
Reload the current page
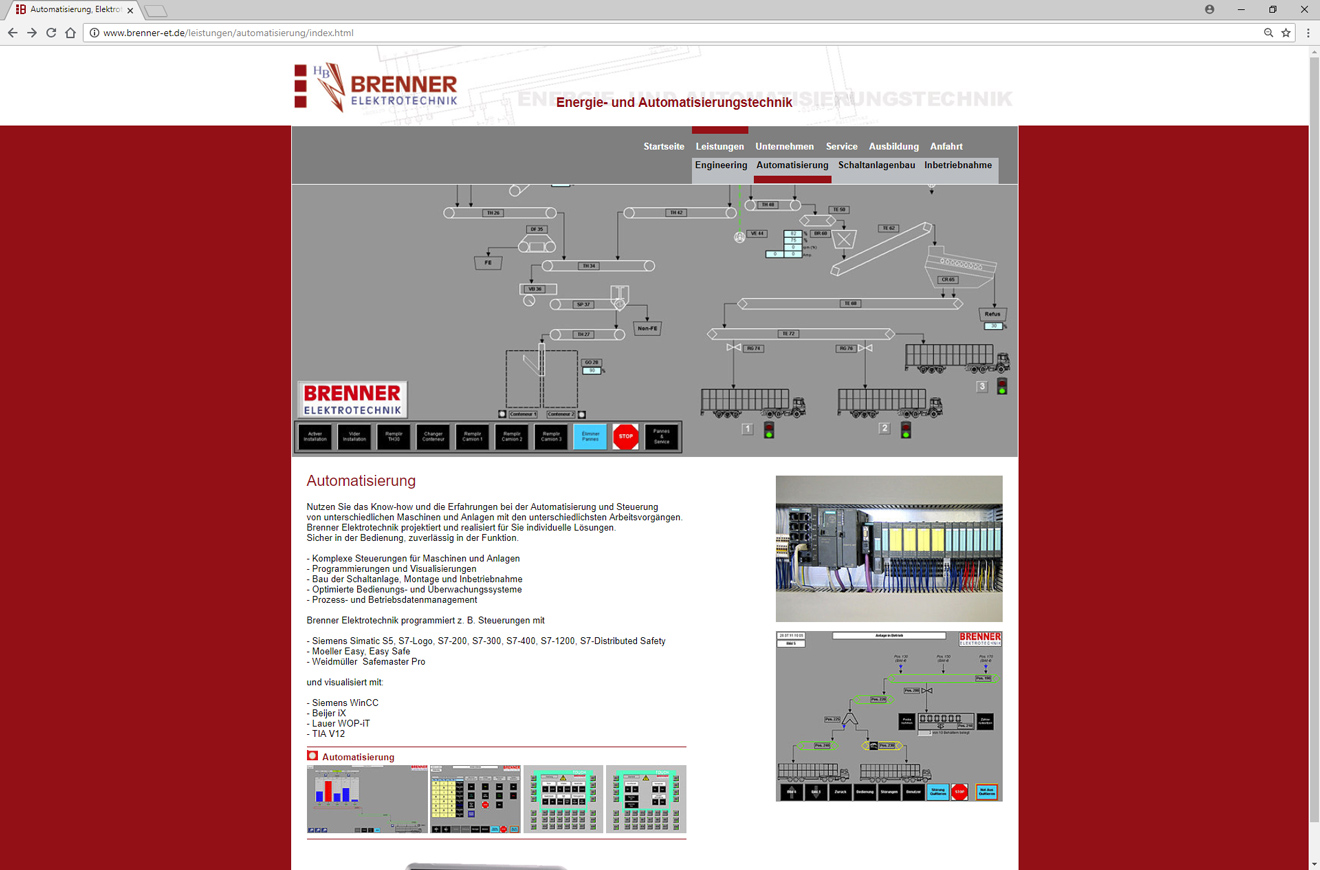(x=51, y=33)
